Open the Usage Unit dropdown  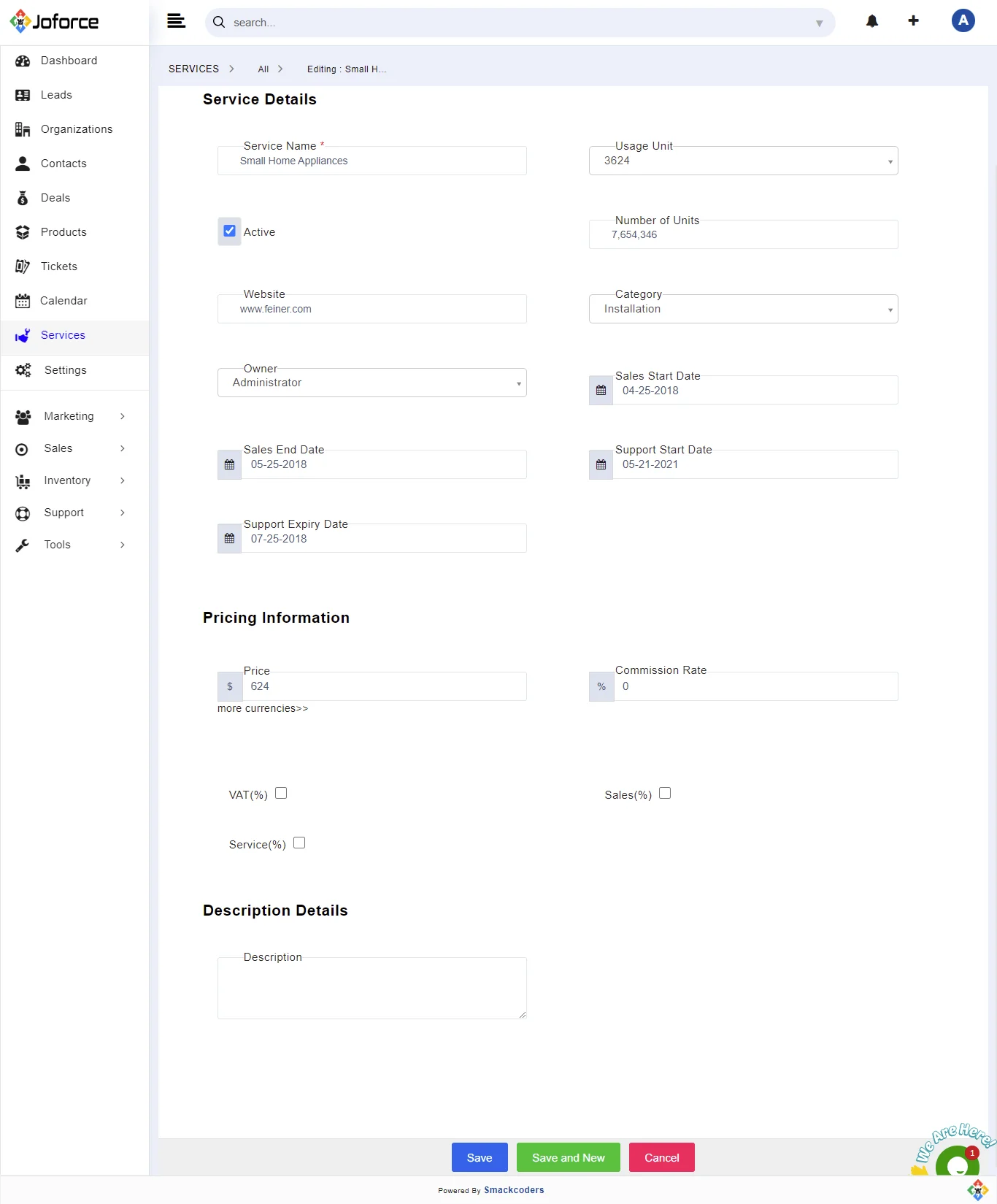[743, 161]
